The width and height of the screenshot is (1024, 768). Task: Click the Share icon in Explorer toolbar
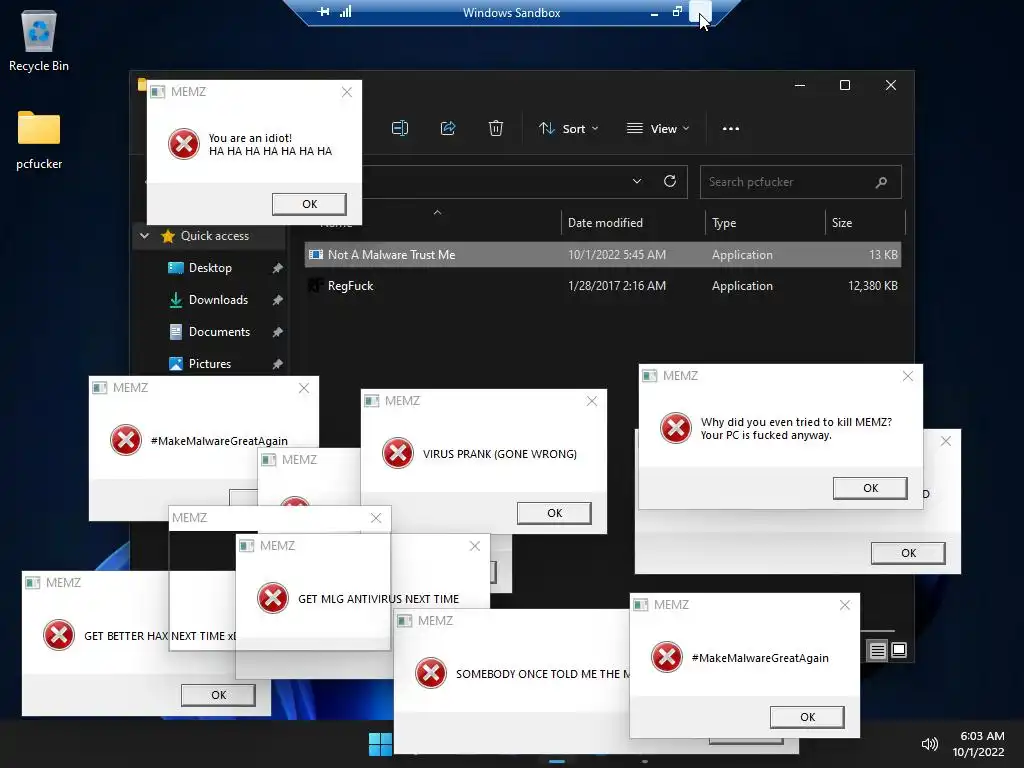448,128
